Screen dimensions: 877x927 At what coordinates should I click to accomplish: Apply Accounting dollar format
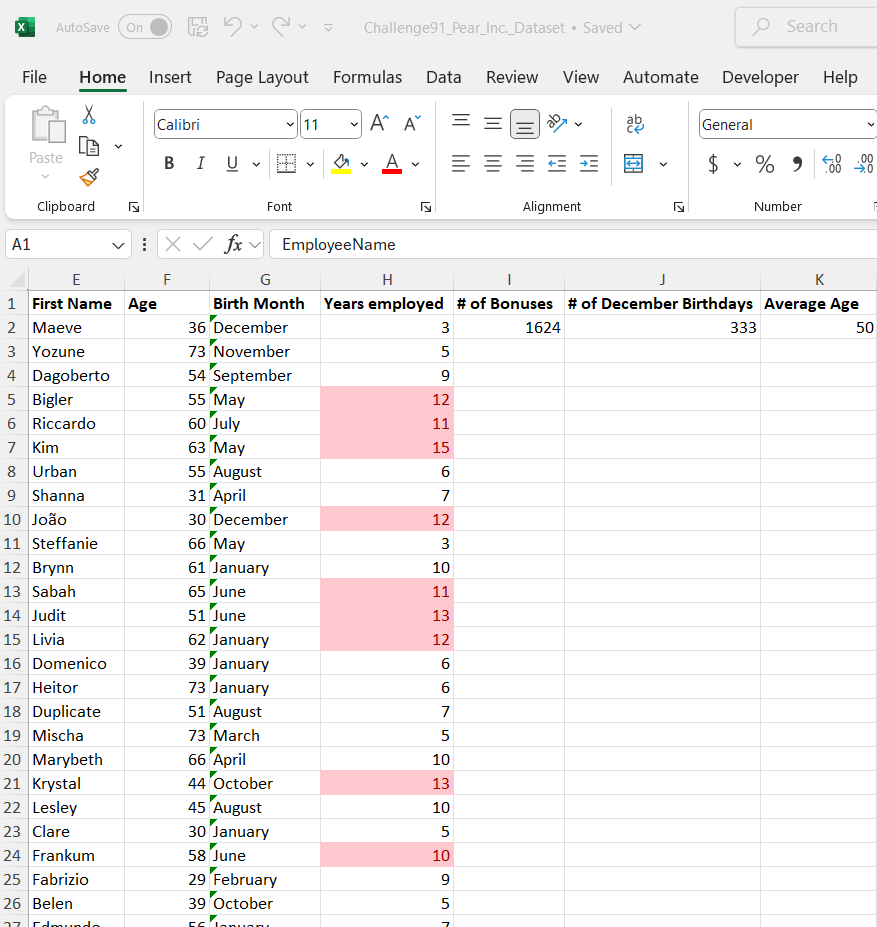pos(713,163)
